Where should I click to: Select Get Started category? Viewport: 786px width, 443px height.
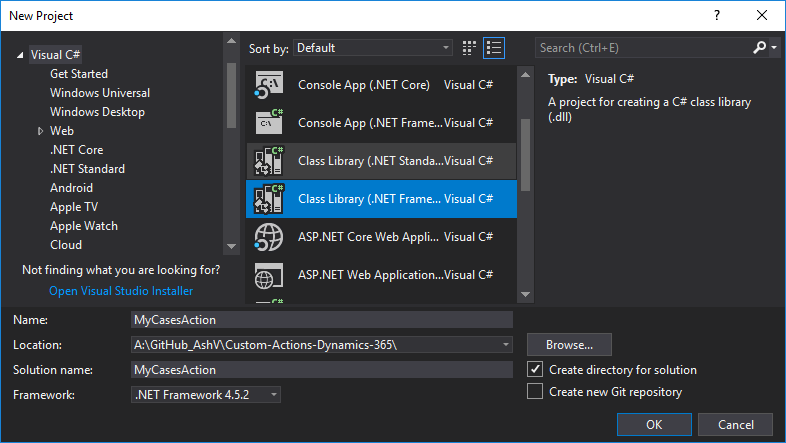79,74
